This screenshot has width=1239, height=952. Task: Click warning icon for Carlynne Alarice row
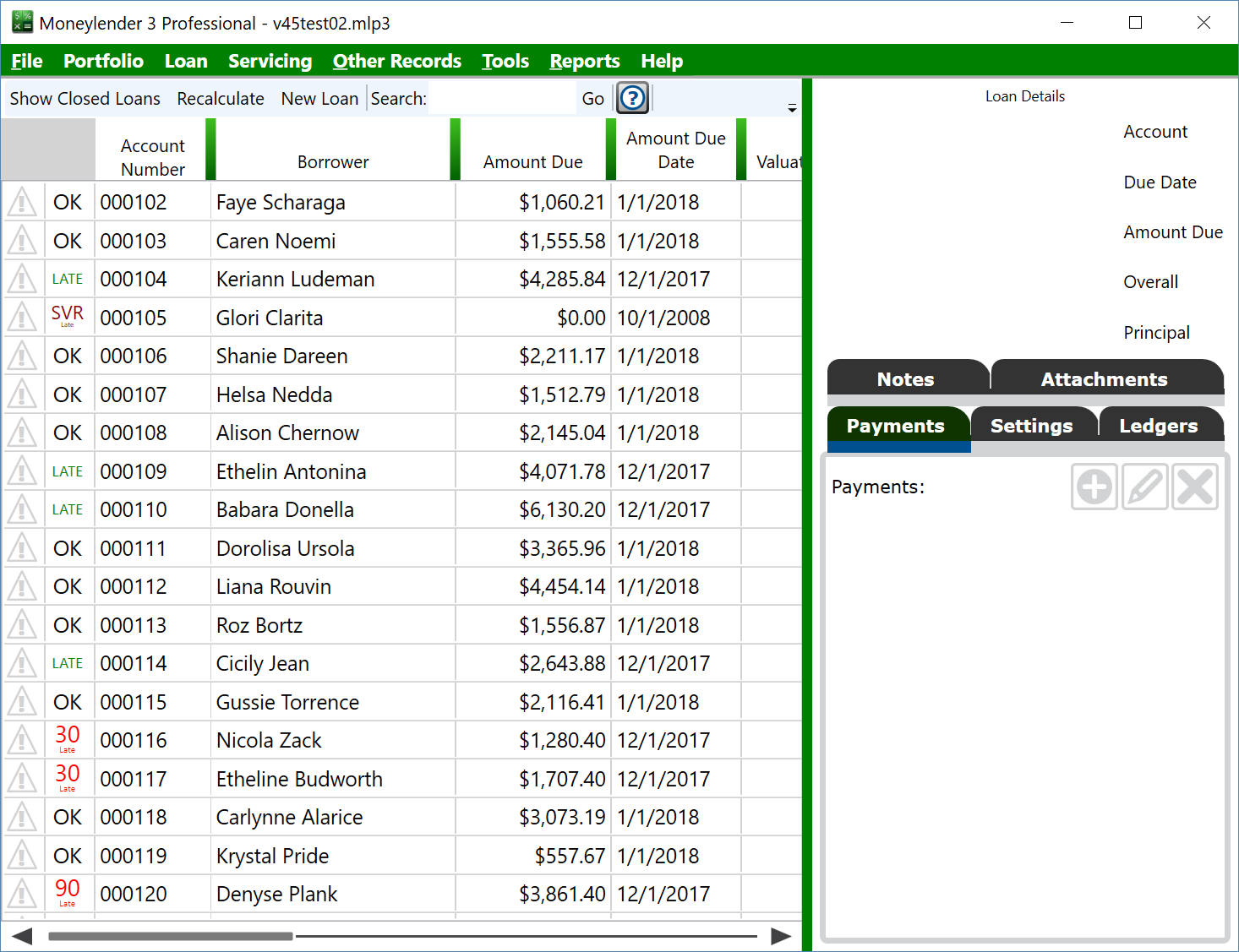[x=22, y=817]
